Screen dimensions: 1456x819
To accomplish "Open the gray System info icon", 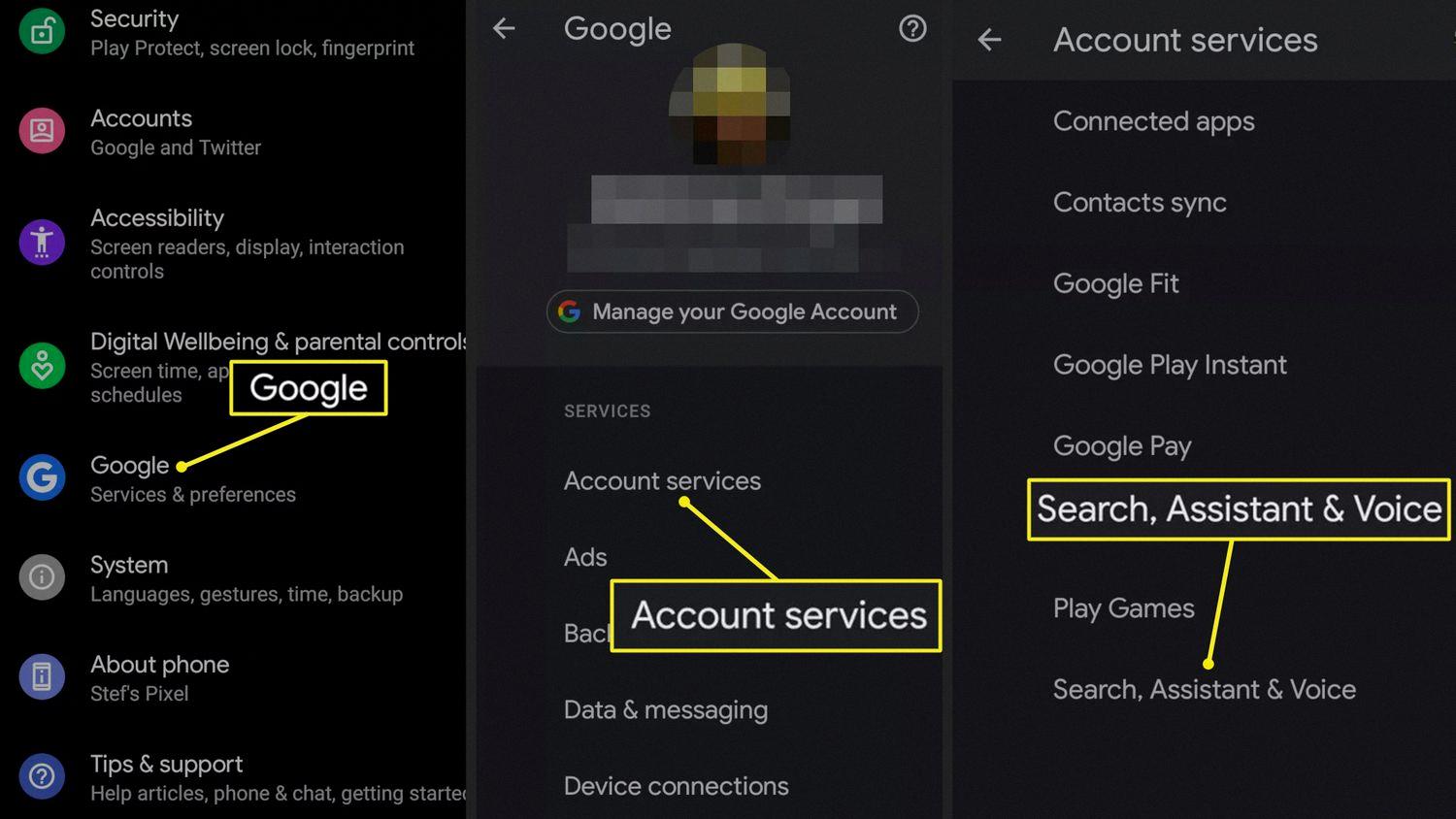I will pyautogui.click(x=42, y=577).
